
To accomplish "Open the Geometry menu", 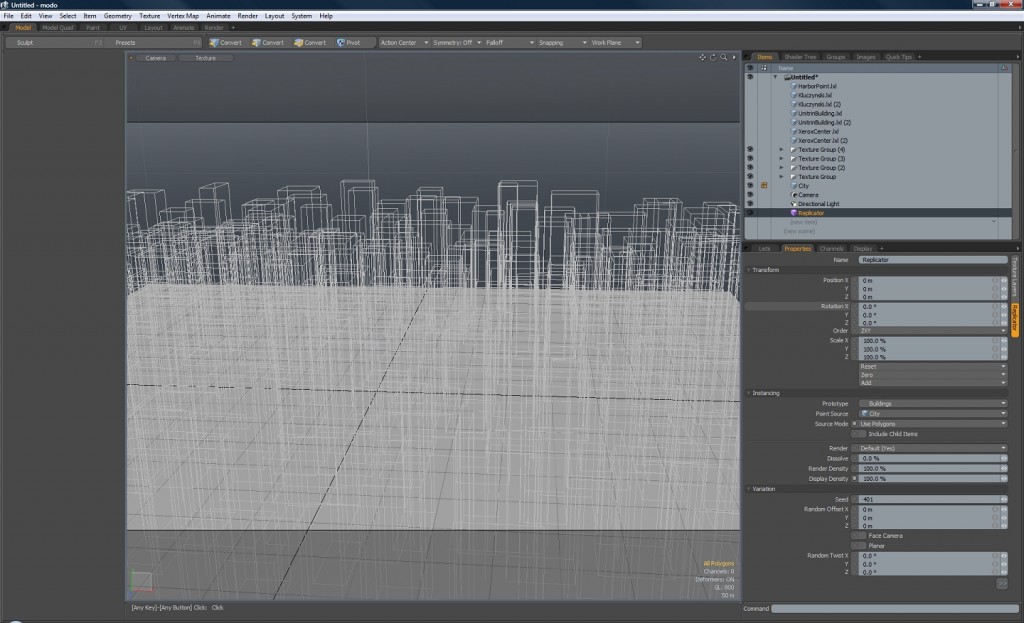I will pos(117,16).
